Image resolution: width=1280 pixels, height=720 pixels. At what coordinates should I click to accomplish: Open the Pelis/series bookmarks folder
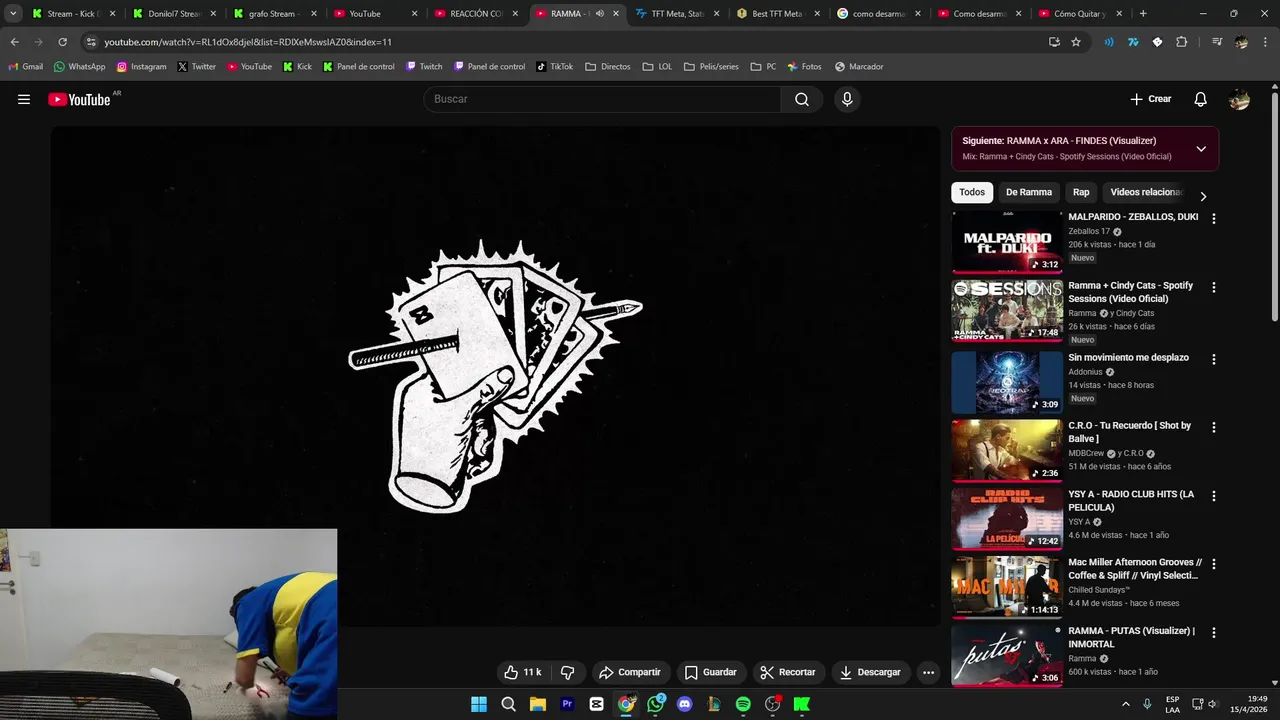point(711,66)
